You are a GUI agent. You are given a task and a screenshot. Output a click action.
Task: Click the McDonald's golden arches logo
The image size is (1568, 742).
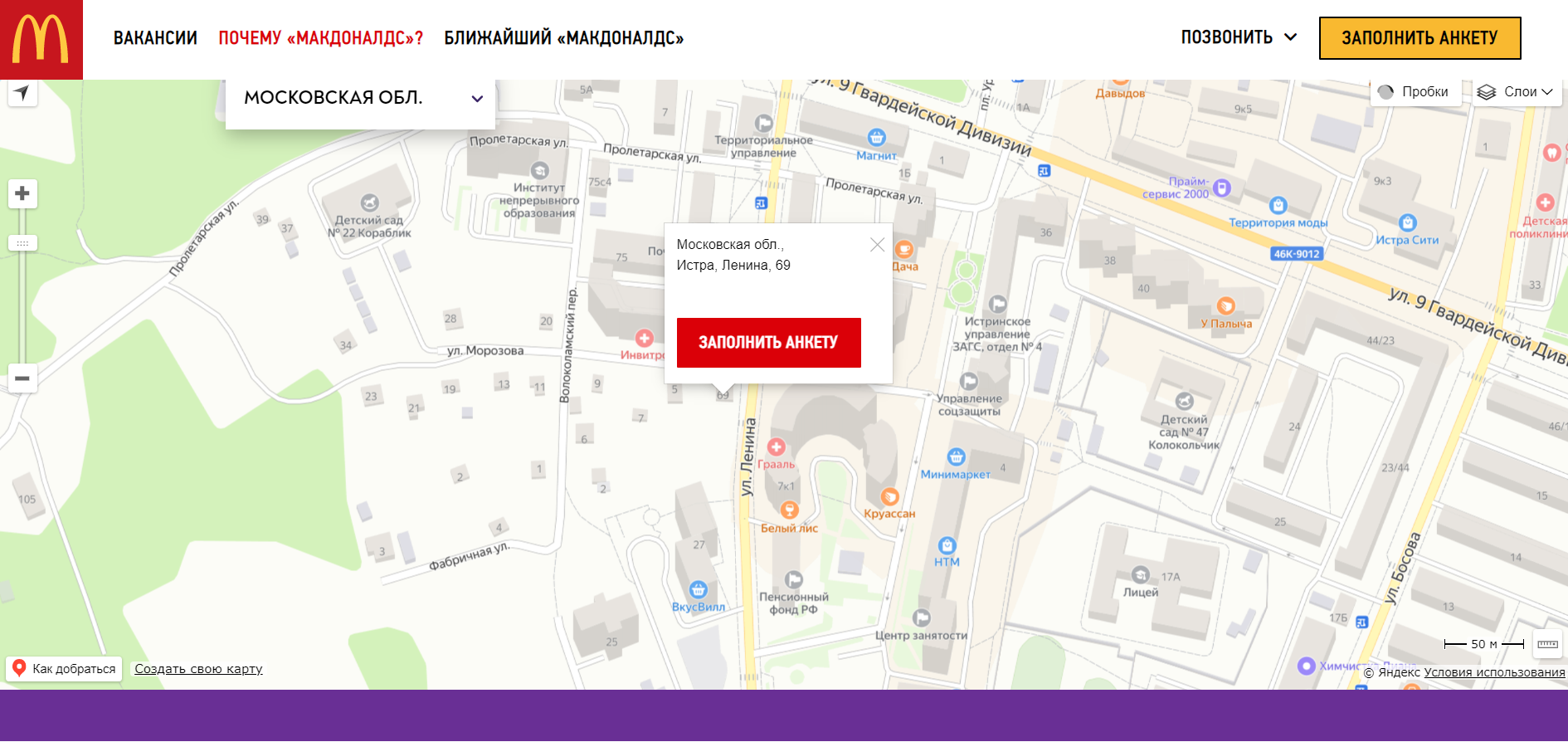point(41,39)
